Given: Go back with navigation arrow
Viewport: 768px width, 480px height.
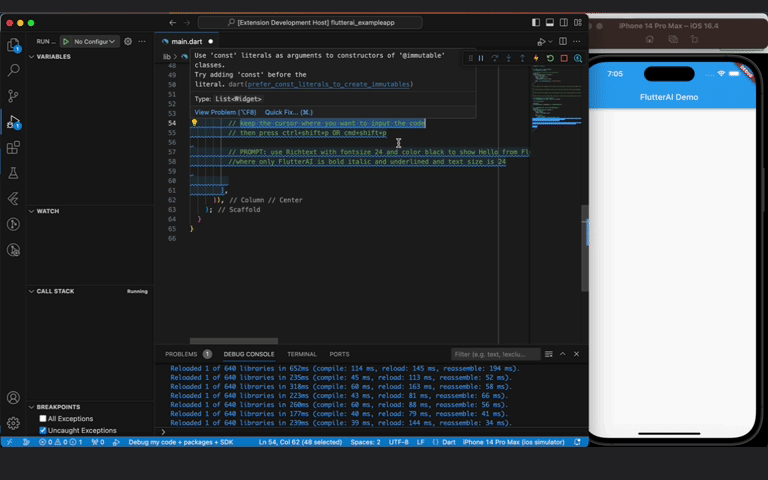Looking at the screenshot, I should coord(172,23).
